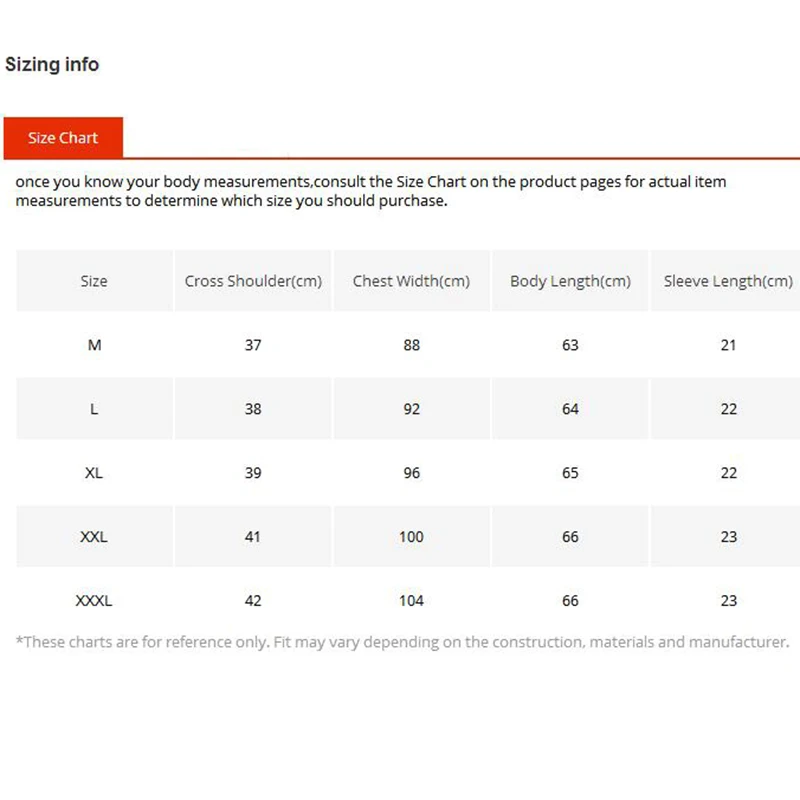Click the Sleeve Length(cm) column header
Image resolution: width=800 pixels, height=800 pixels.
(728, 281)
